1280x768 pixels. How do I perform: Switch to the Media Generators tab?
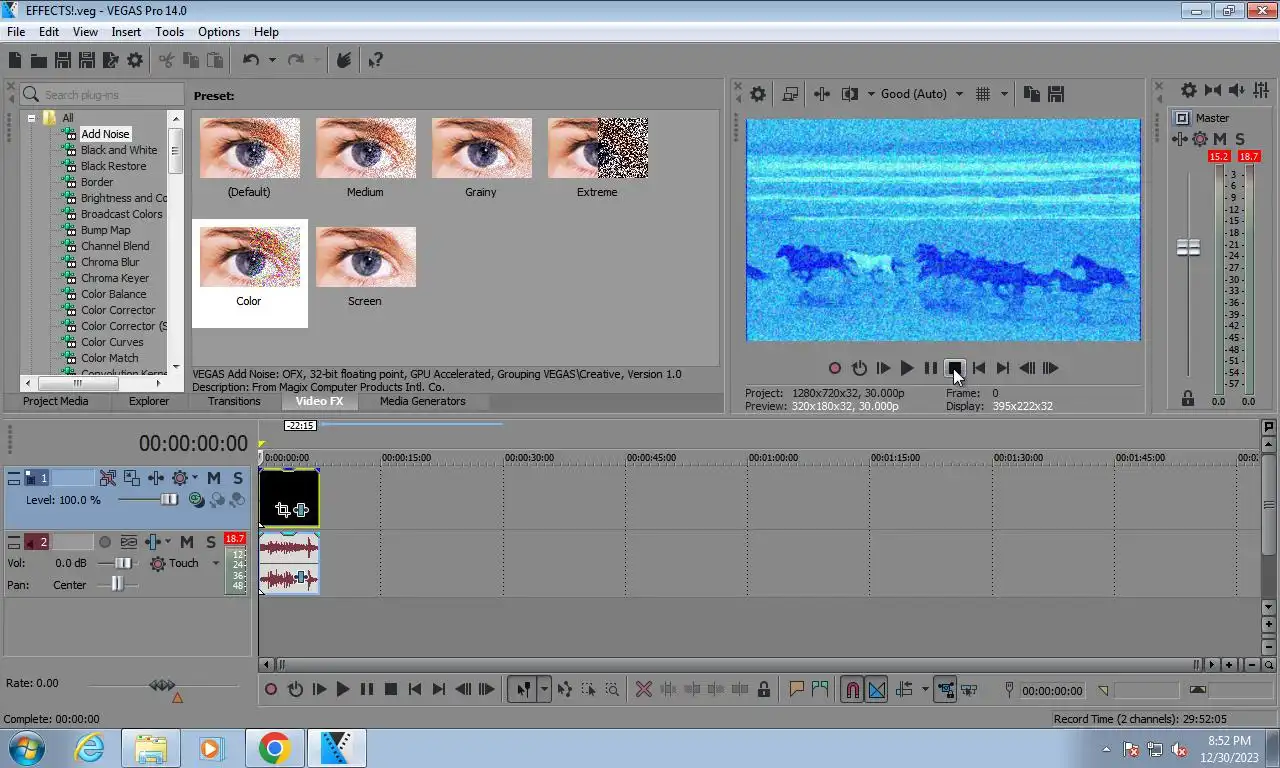pyautogui.click(x=422, y=401)
